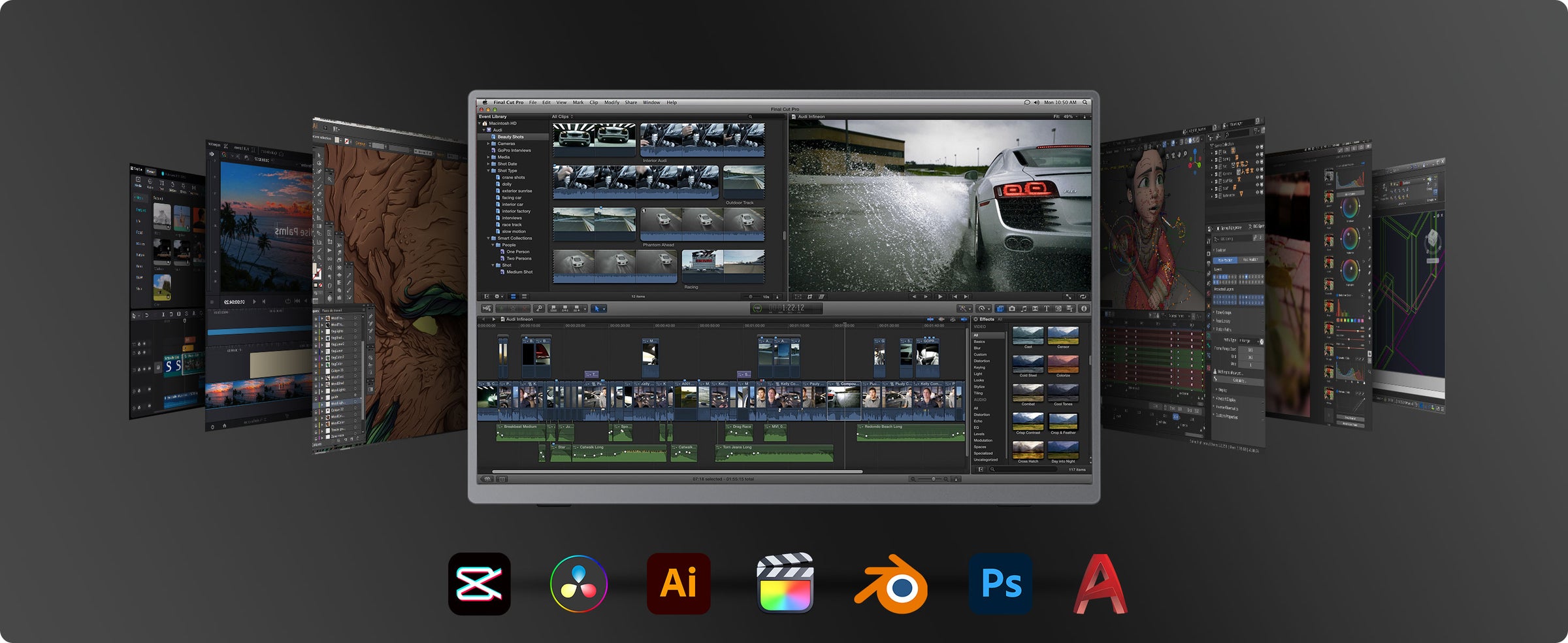Expand the Cameras folder in the Event Library
The height and width of the screenshot is (643, 1568).
point(488,144)
